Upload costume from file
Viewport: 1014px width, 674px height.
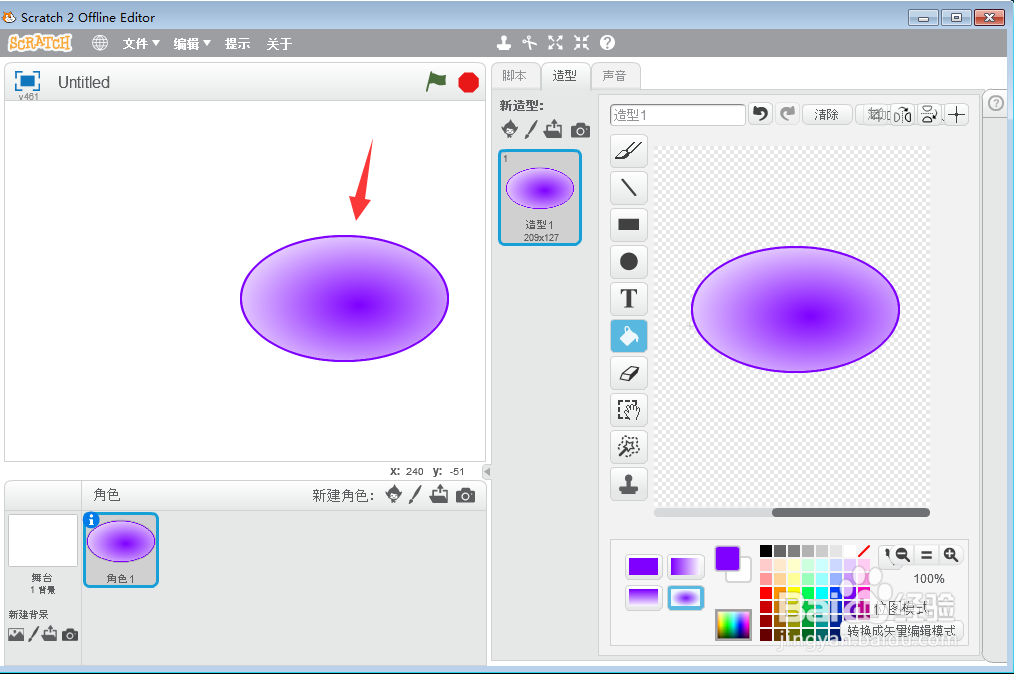(x=553, y=129)
